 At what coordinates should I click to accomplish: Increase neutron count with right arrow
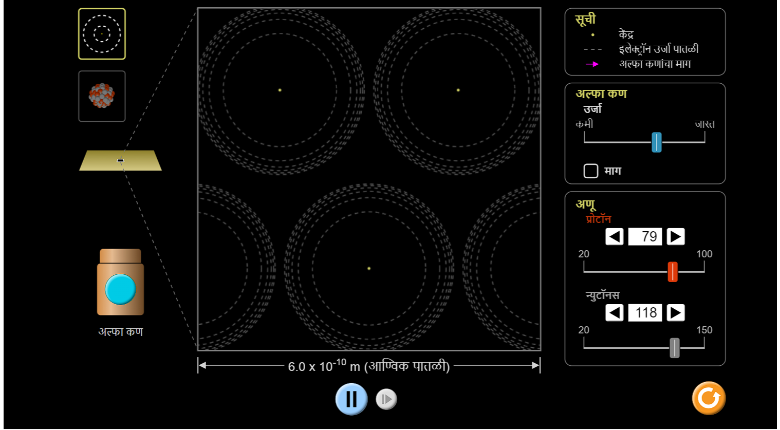(676, 312)
